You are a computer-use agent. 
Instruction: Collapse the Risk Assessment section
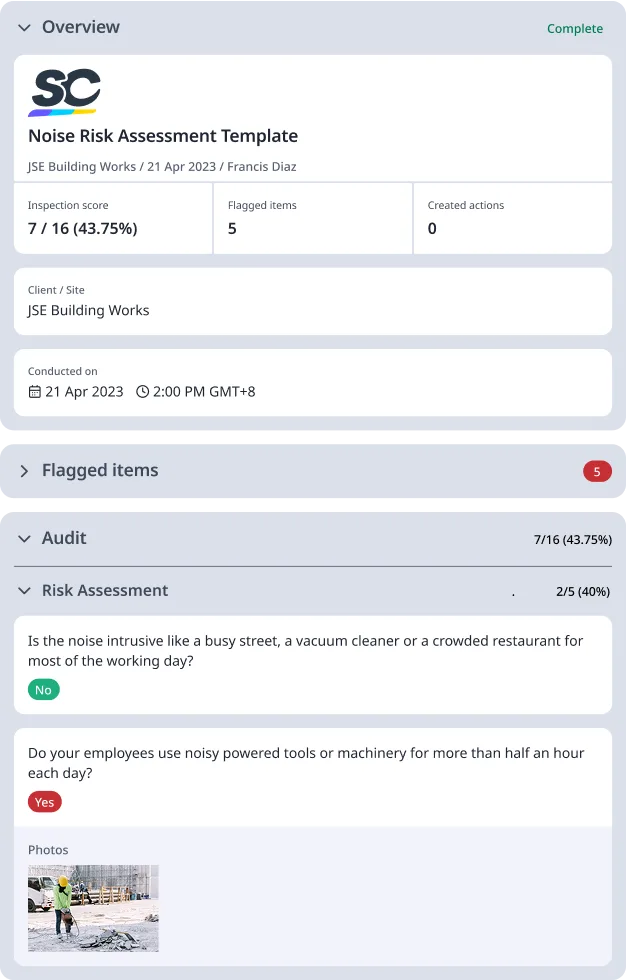(x=24, y=590)
